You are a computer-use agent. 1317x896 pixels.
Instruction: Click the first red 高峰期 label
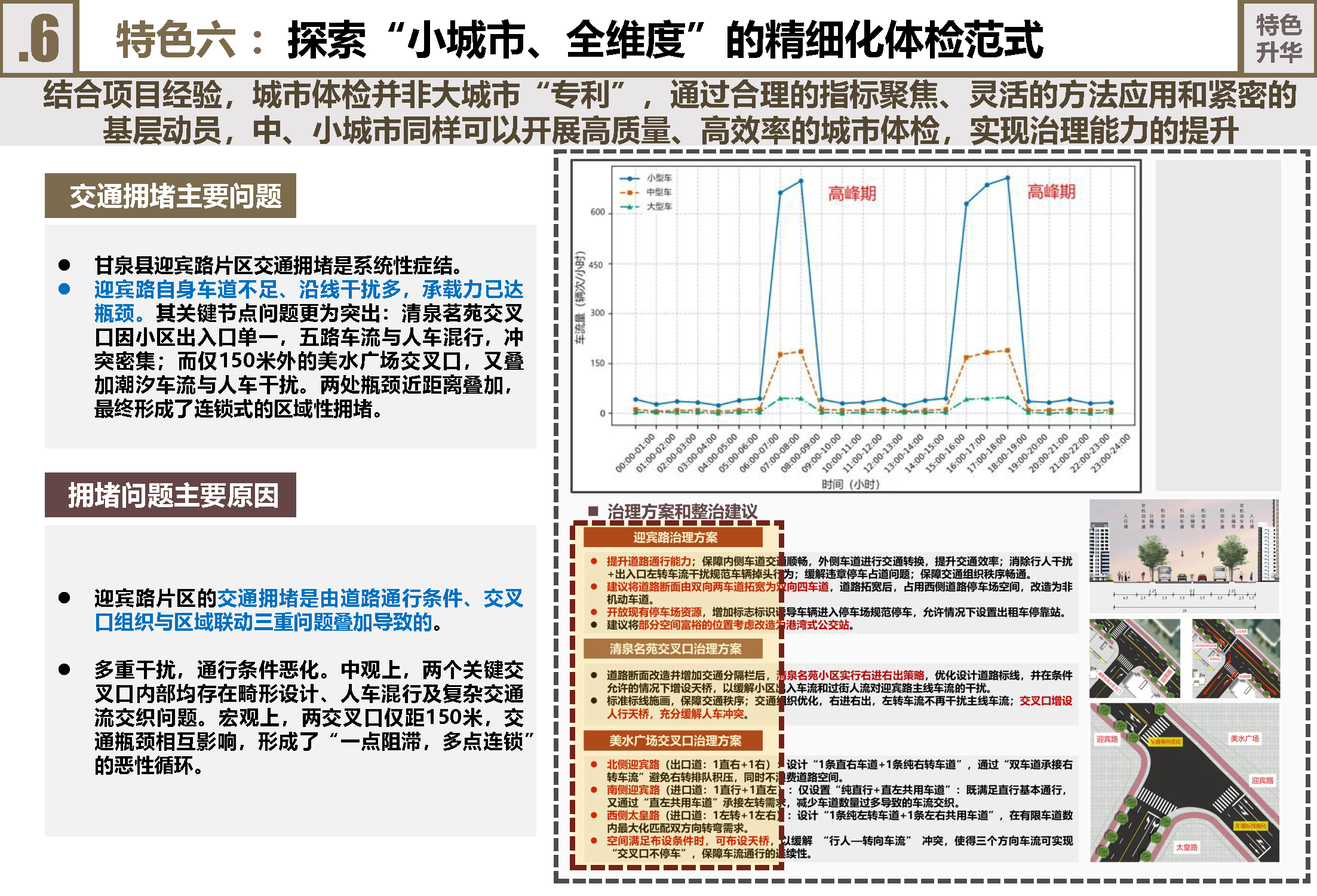pos(852,194)
